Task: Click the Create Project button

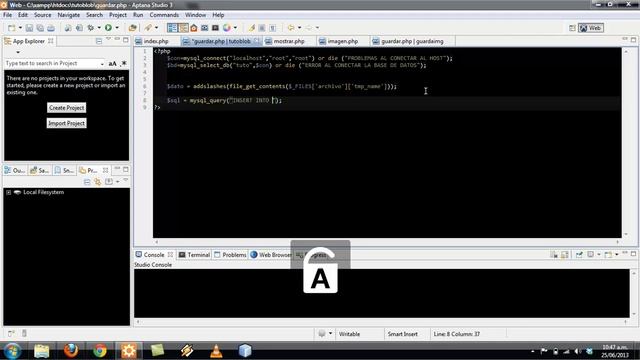Action: [x=67, y=108]
